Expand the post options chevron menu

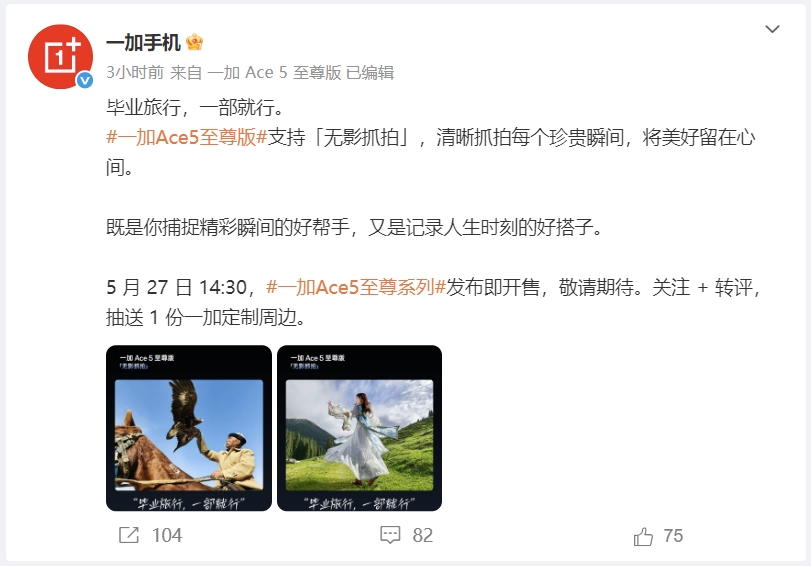pyautogui.click(x=772, y=29)
